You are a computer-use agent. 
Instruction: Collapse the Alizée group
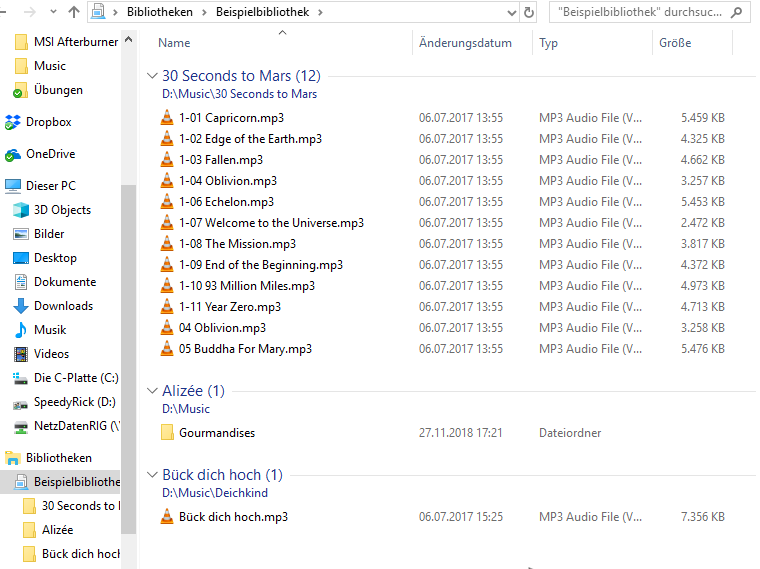152,391
